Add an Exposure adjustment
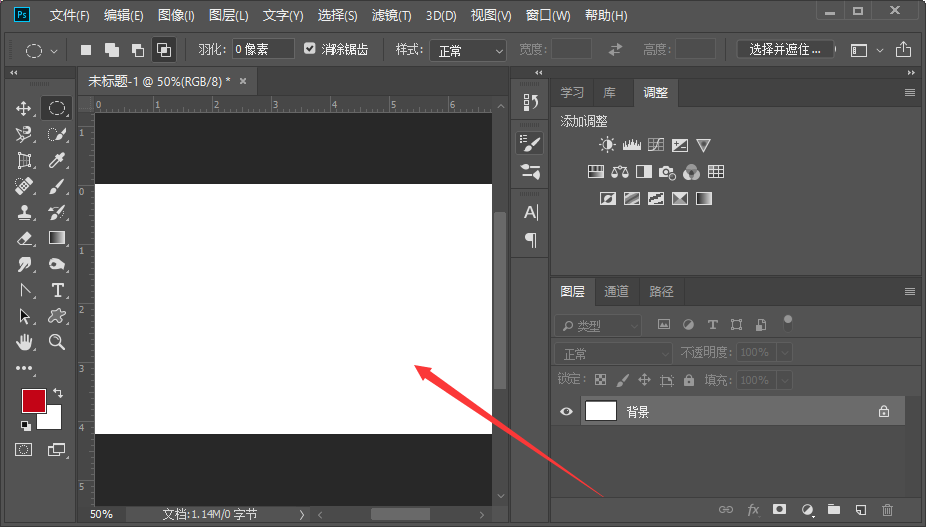Screen dimensions: 926x527 click(x=680, y=145)
